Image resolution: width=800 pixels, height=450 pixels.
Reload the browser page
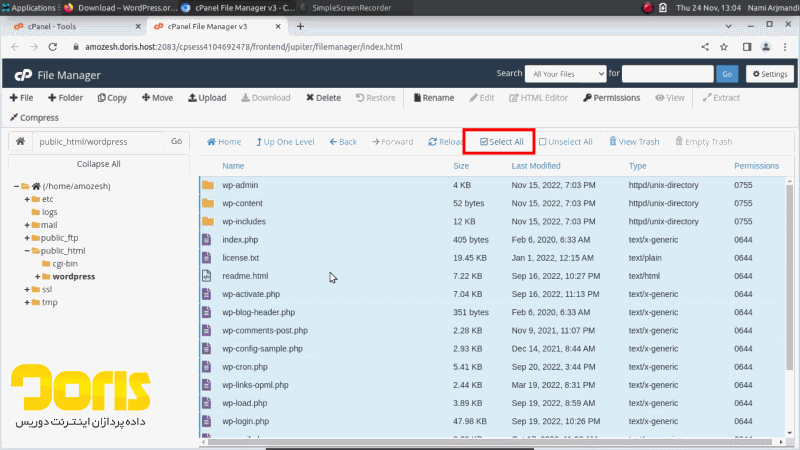coord(53,47)
